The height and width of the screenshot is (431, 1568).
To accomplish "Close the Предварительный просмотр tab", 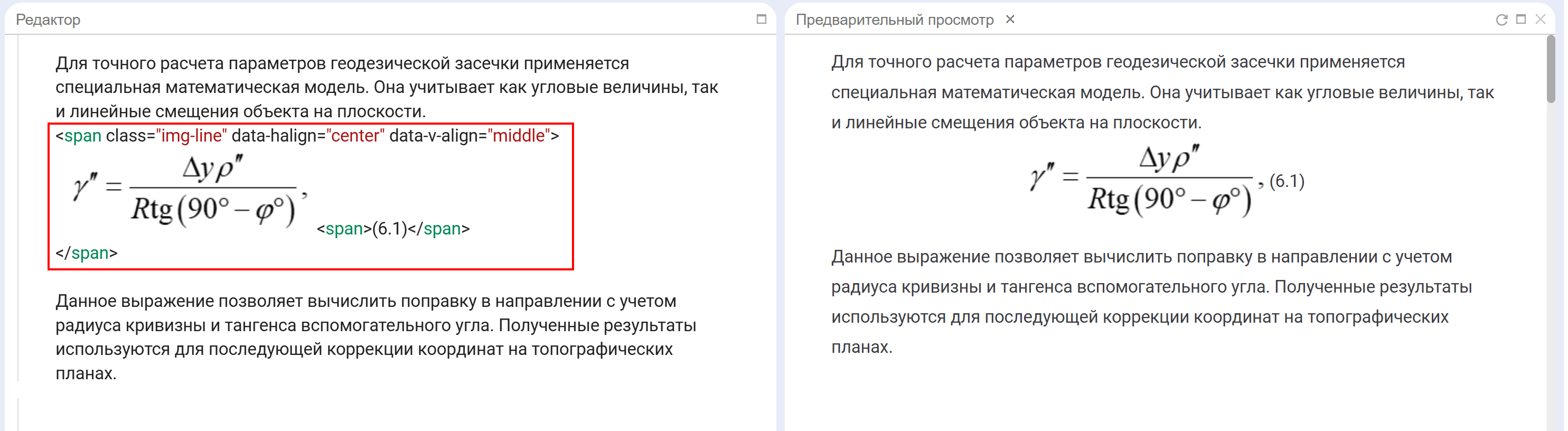I will click(x=1010, y=20).
